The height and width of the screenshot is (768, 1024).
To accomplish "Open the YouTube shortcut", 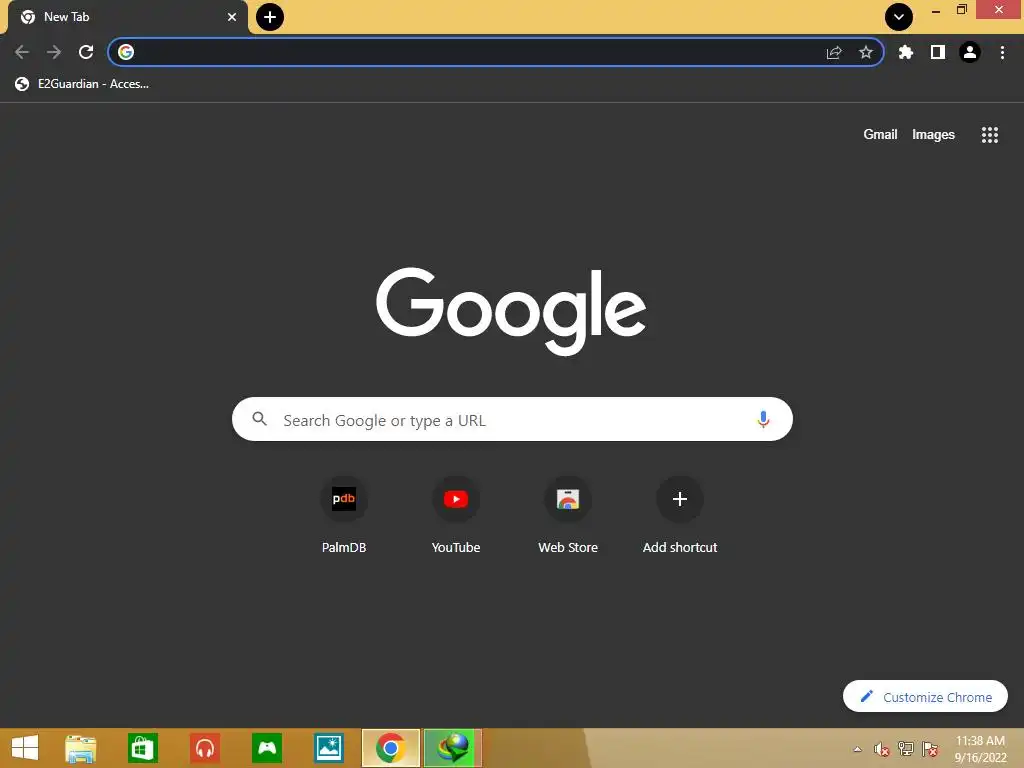I will pyautogui.click(x=456, y=516).
